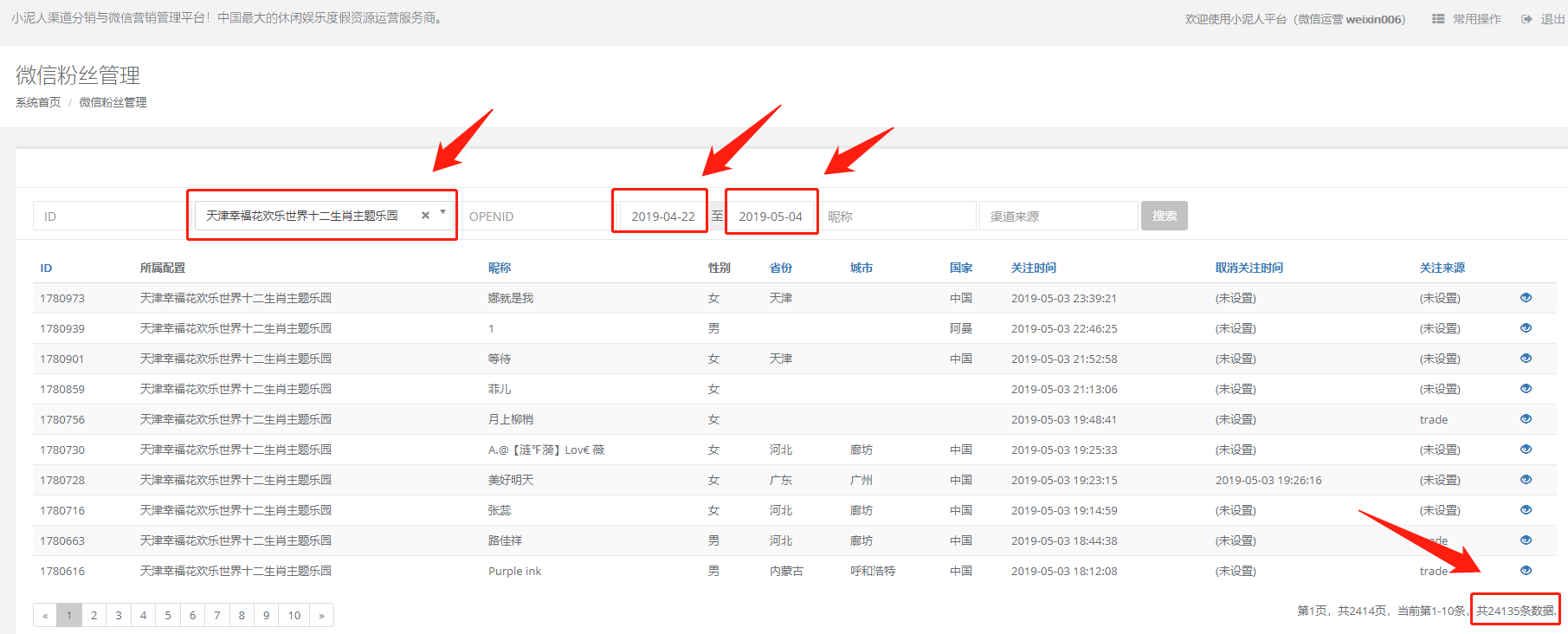Jump to page 10 in pagination
Screen dimensions: 1568x634
294,615
